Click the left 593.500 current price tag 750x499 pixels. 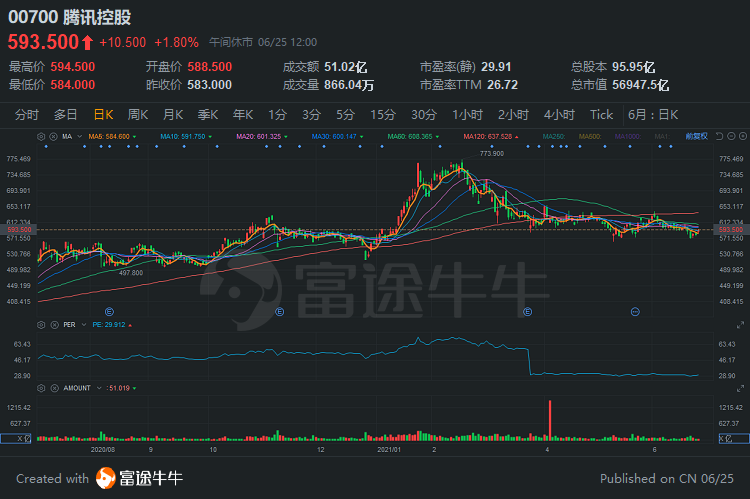click(x=19, y=230)
